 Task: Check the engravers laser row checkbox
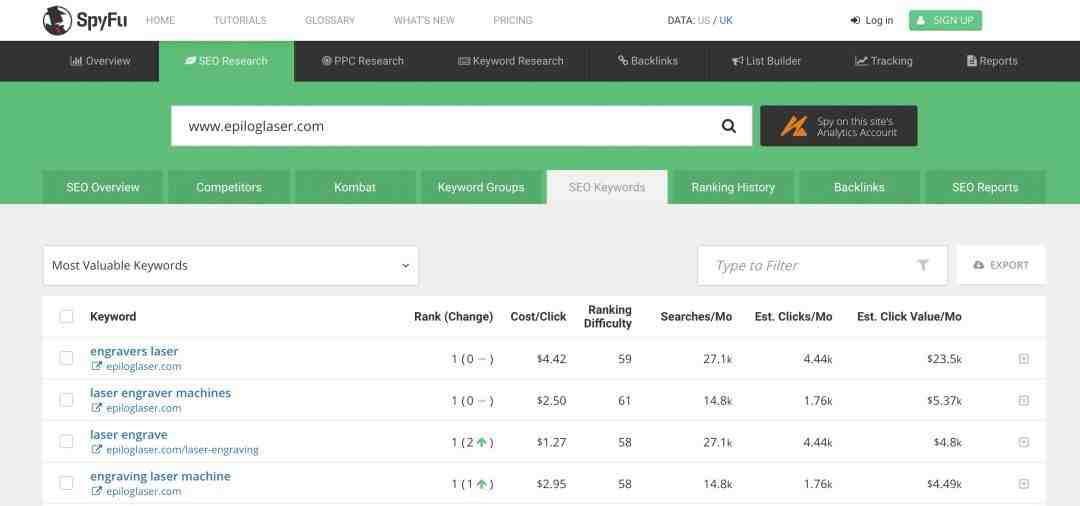(x=66, y=358)
